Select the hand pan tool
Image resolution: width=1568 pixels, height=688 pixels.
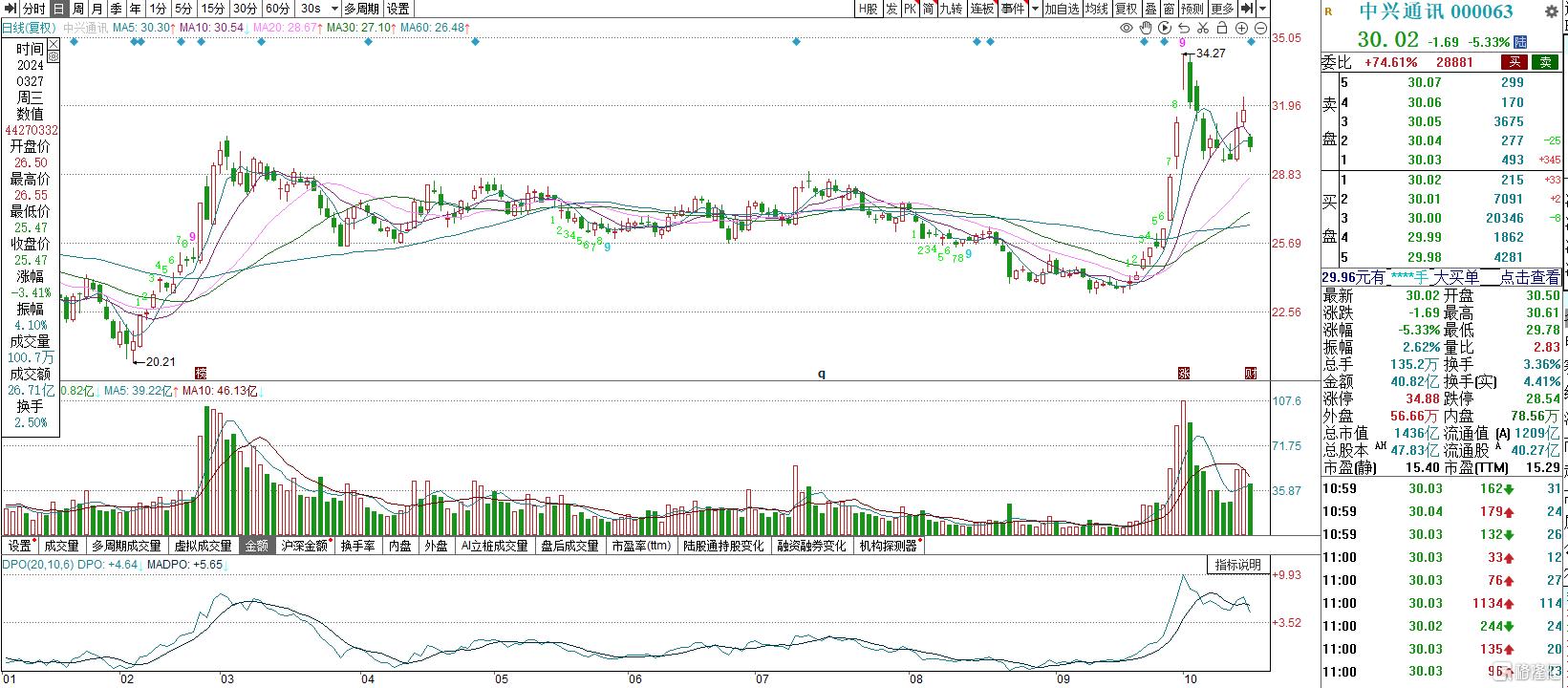click(1146, 28)
